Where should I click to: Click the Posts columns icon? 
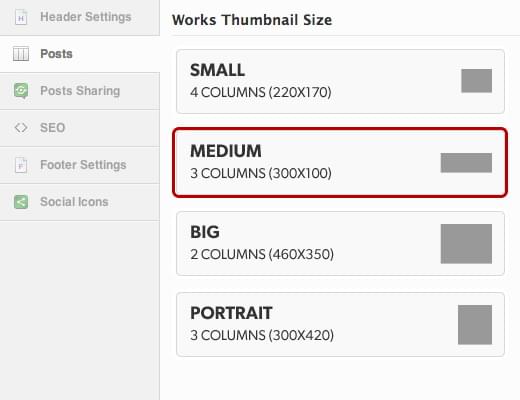(x=21, y=54)
